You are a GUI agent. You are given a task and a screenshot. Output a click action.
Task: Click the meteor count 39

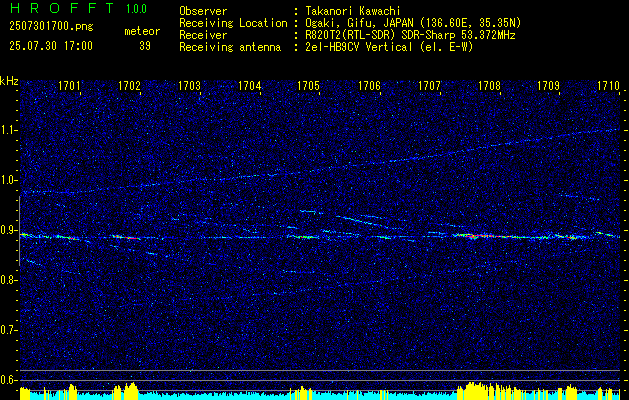click(x=145, y=46)
